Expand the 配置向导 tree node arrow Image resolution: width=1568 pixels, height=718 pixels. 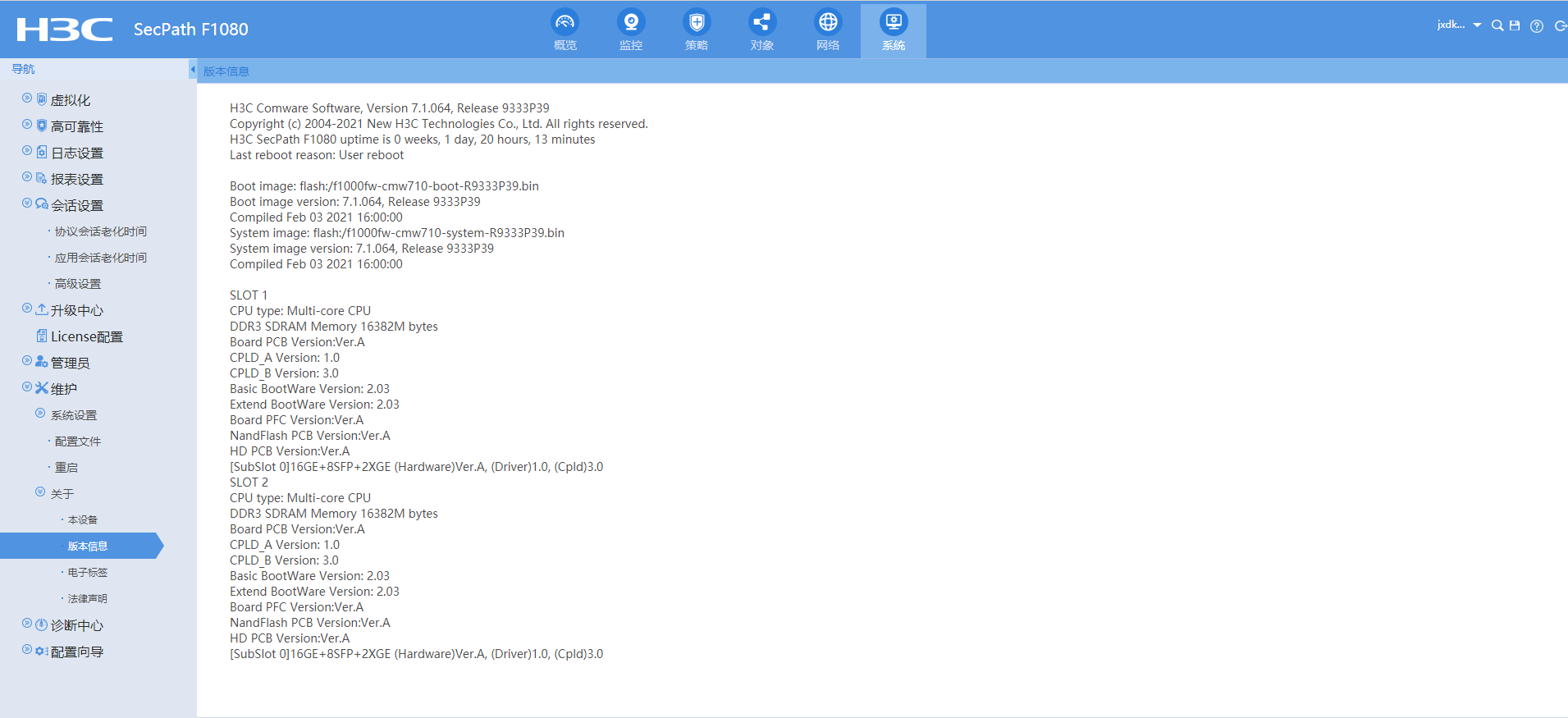click(x=27, y=650)
